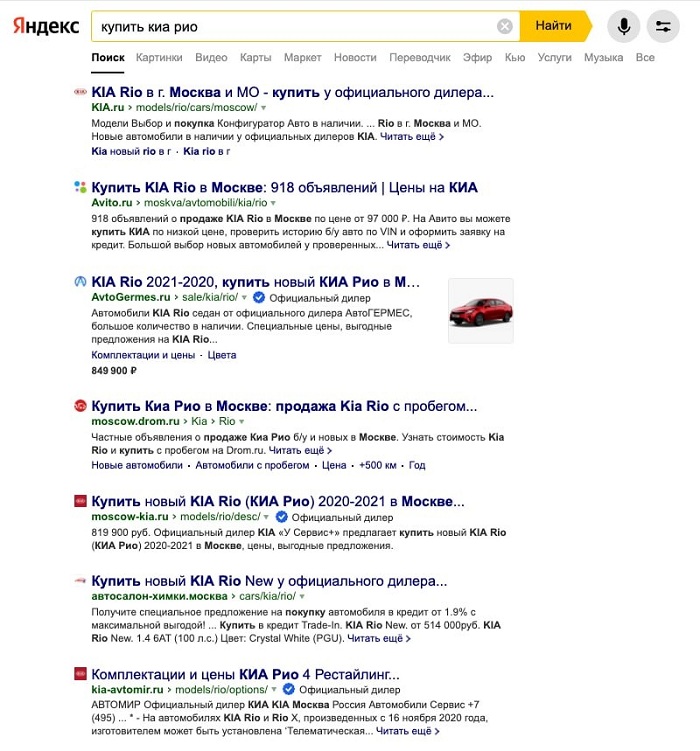Expand arrow after автосалон-химки.москва URL
Screen dimensions: 700x751
click(x=302, y=596)
